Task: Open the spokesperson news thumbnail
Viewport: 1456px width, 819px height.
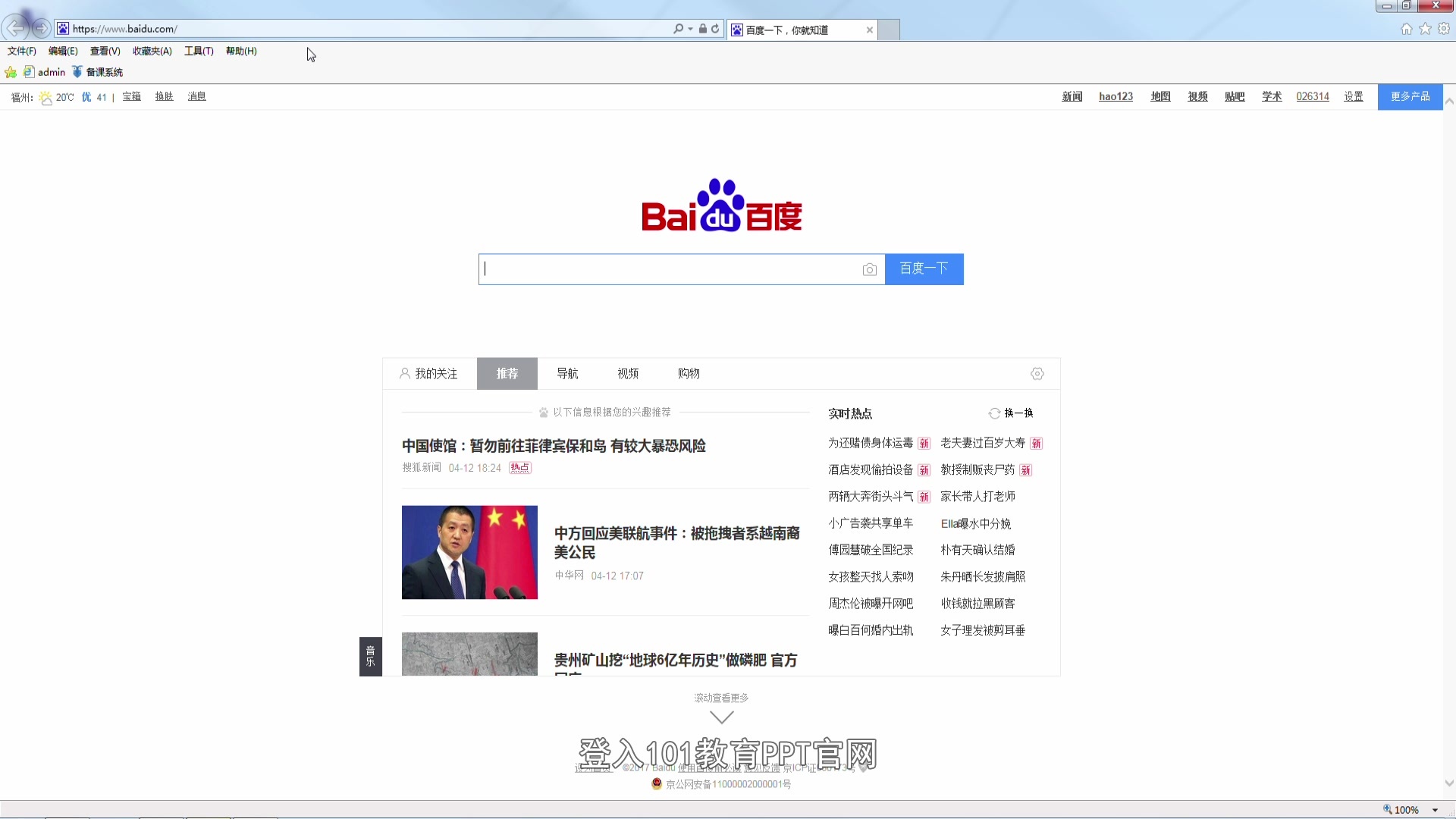Action: point(469,552)
